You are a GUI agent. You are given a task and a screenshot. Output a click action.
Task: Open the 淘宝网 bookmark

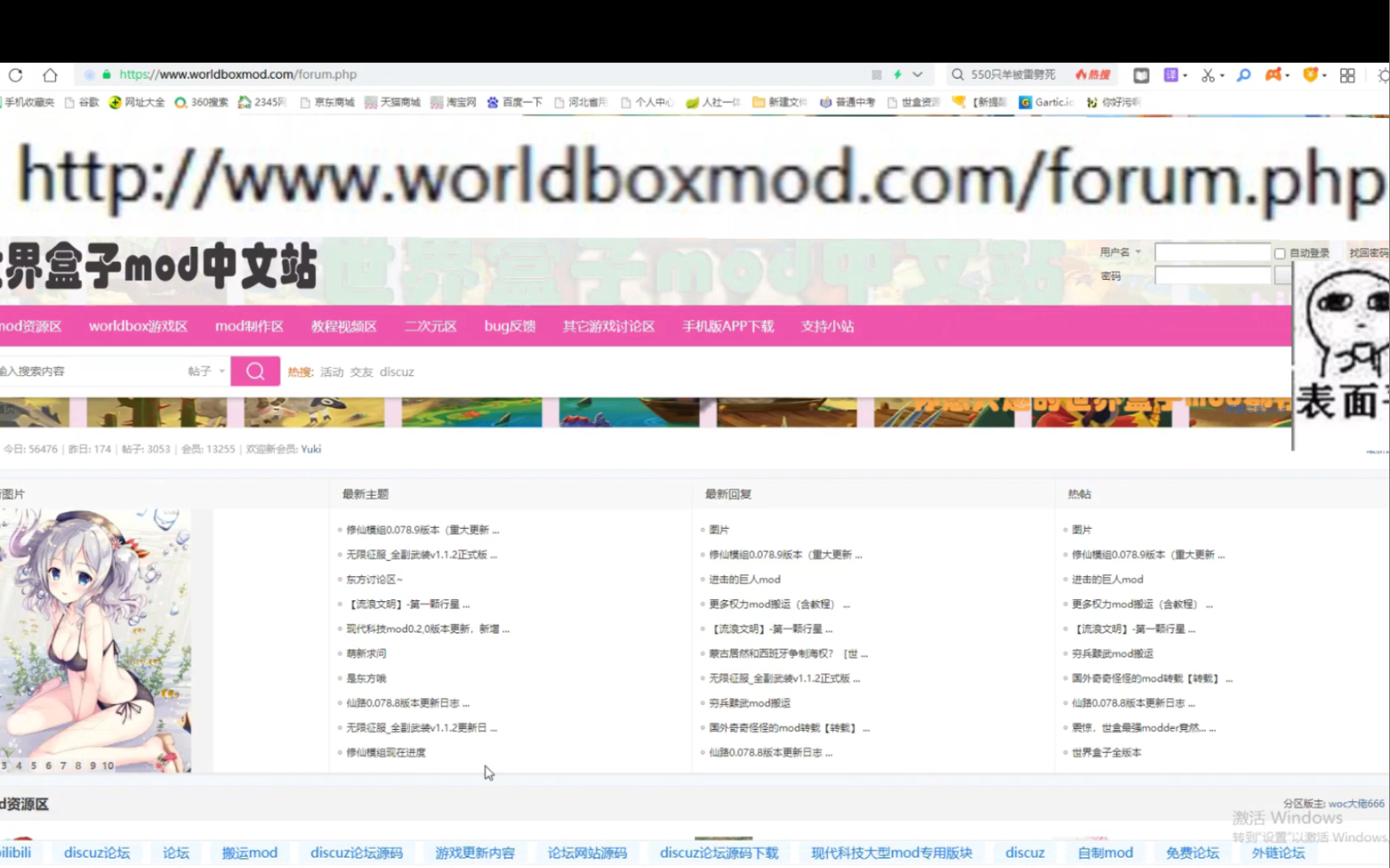[x=453, y=102]
